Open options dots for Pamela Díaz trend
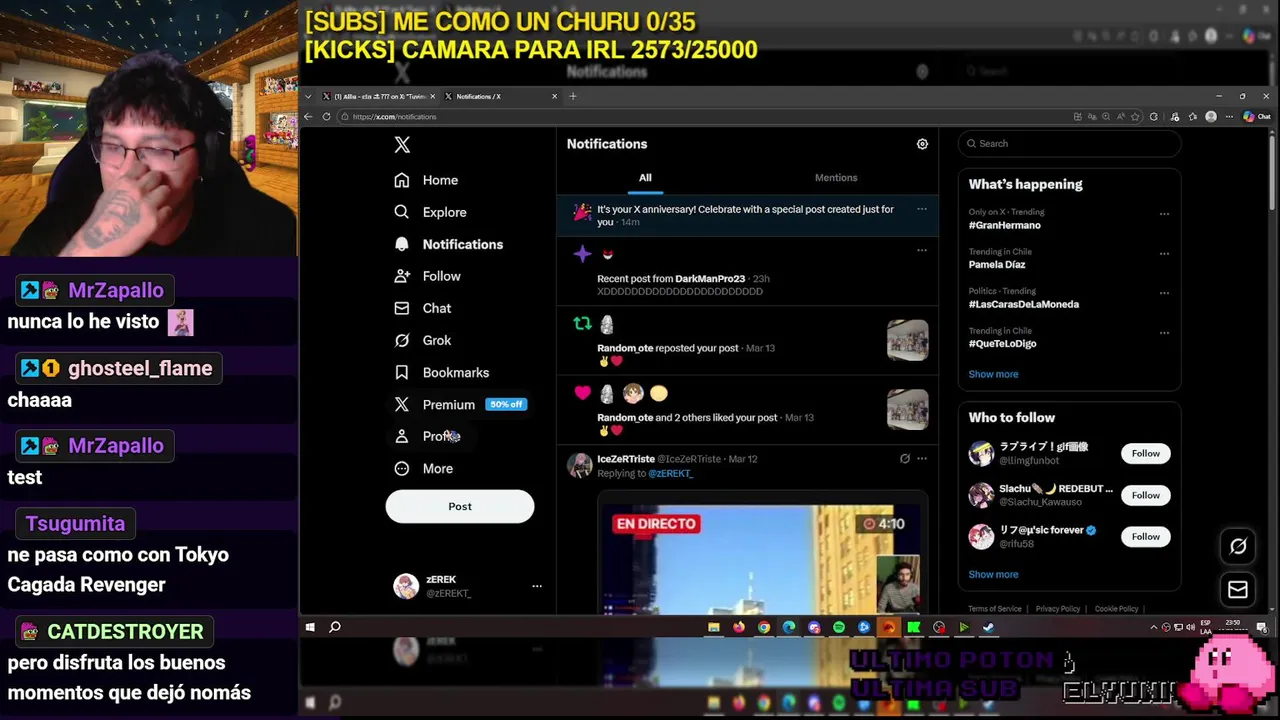Screen dimensions: 1280x720 click(1164, 254)
